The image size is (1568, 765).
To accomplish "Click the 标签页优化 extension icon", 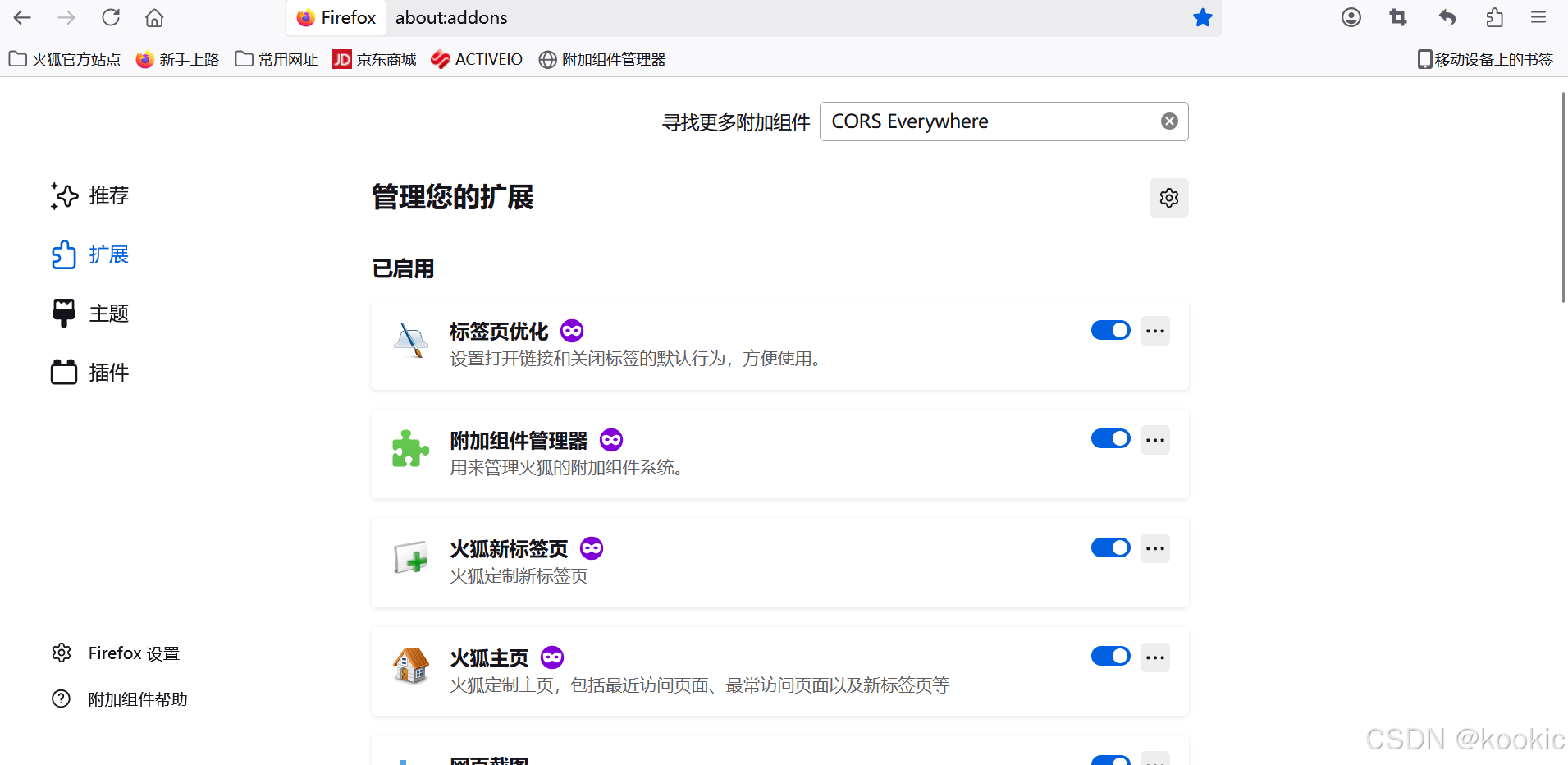I will point(411,340).
